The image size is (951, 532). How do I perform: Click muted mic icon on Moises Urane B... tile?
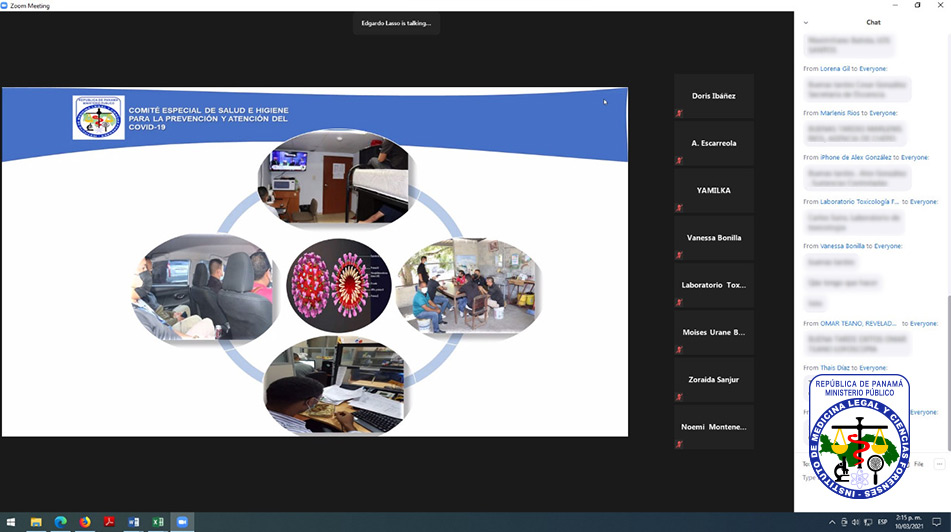679,349
